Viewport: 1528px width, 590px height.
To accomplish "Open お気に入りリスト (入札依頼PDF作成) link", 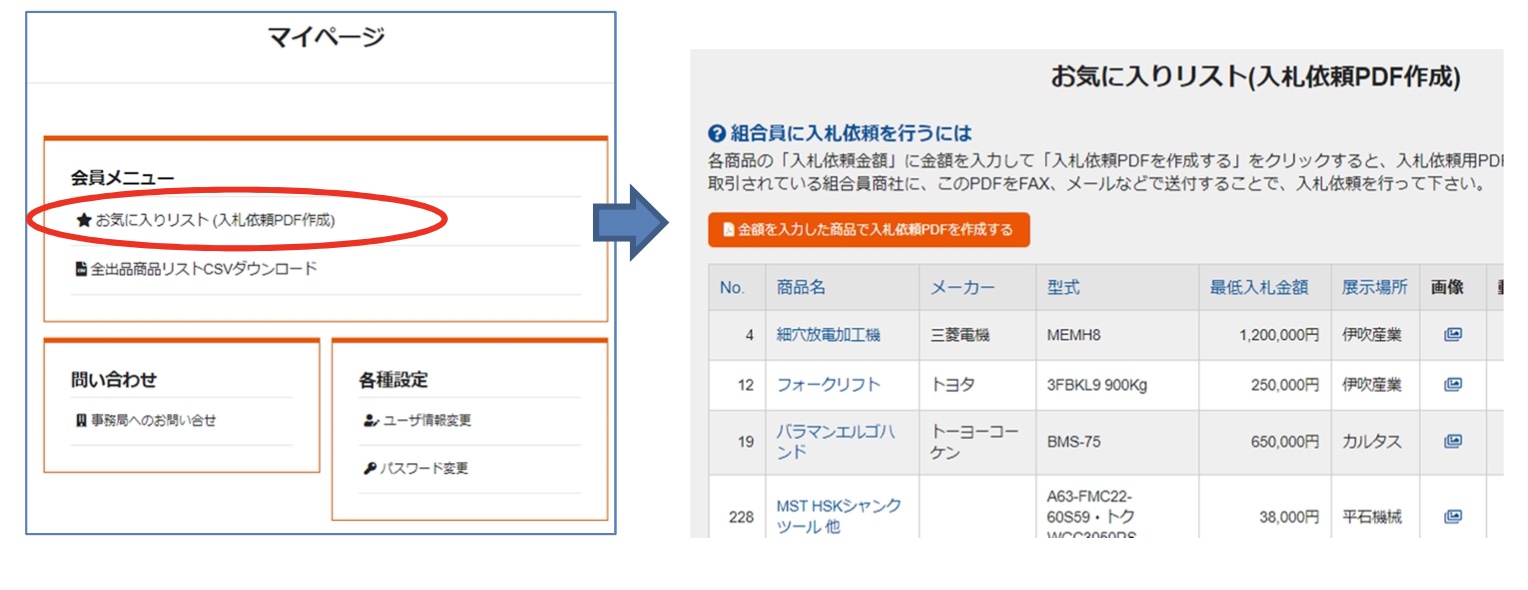I will tap(215, 220).
